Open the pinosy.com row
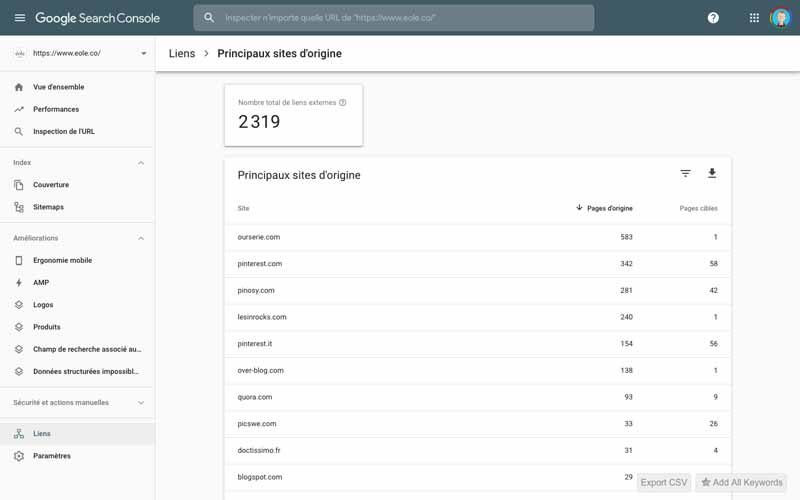 click(x=478, y=290)
